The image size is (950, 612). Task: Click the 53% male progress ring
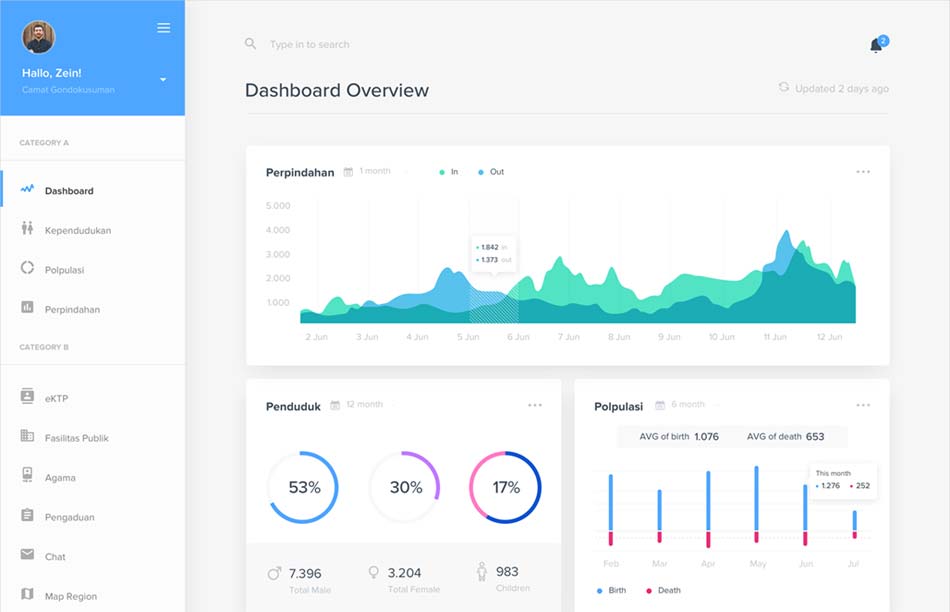(303, 488)
